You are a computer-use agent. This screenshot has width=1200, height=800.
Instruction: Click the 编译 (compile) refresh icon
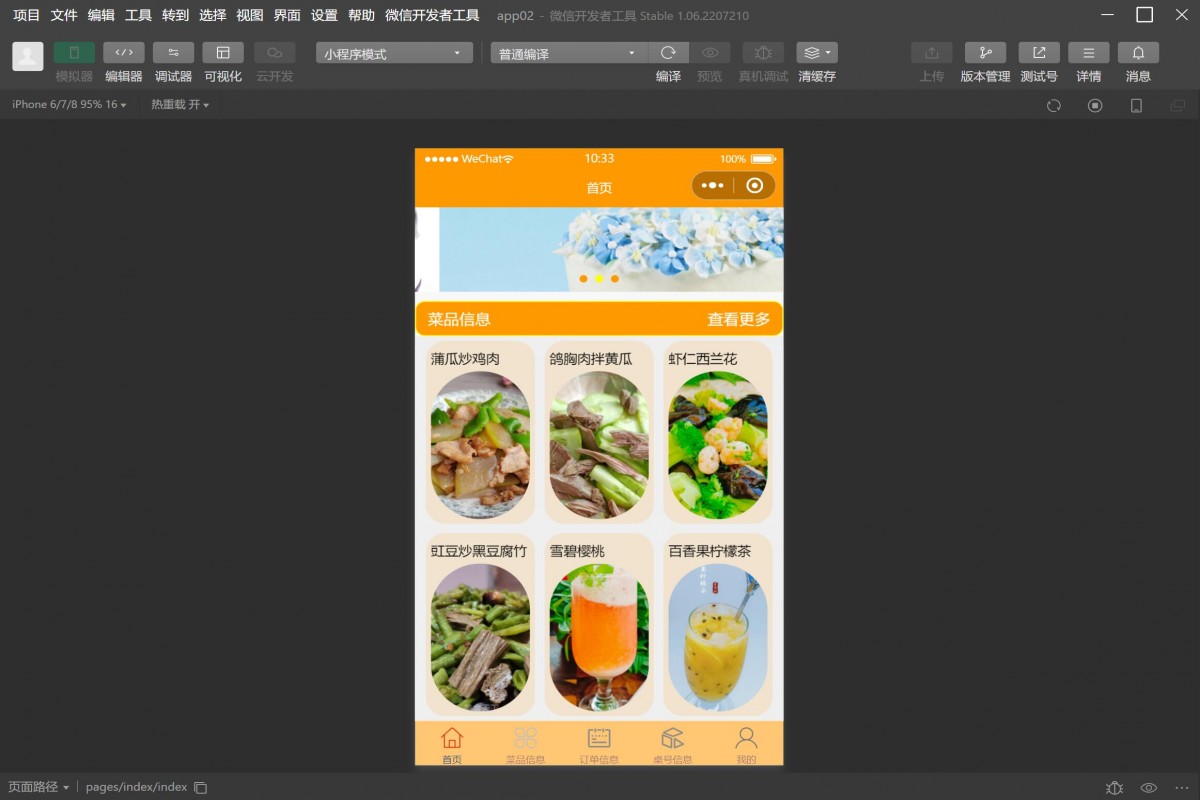click(x=668, y=53)
